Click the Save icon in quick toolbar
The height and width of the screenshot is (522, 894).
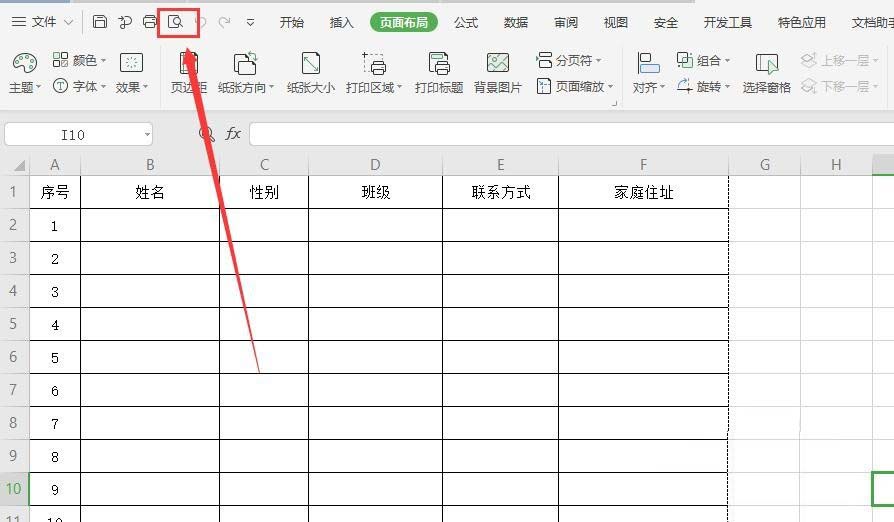click(x=100, y=22)
